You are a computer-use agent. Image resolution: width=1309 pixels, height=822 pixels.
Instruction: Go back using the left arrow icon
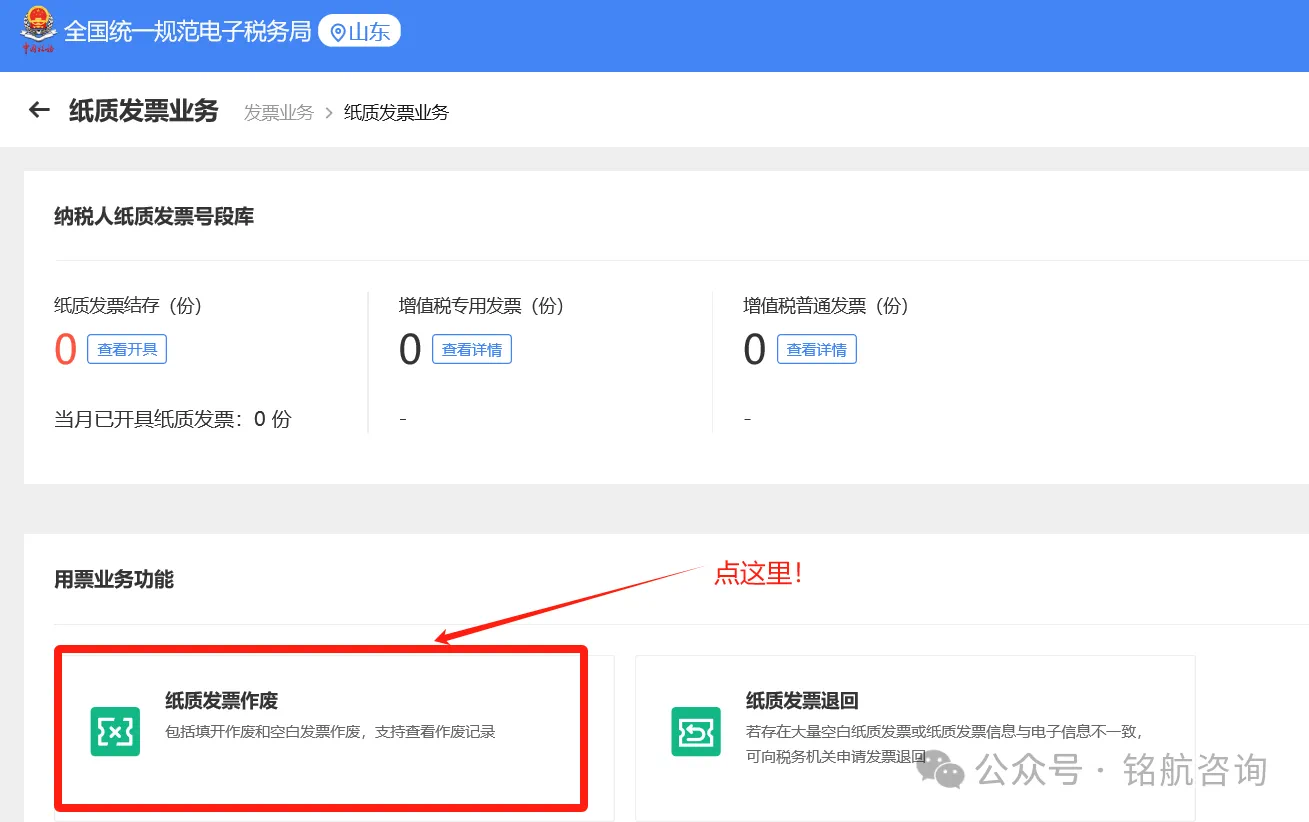[39, 110]
